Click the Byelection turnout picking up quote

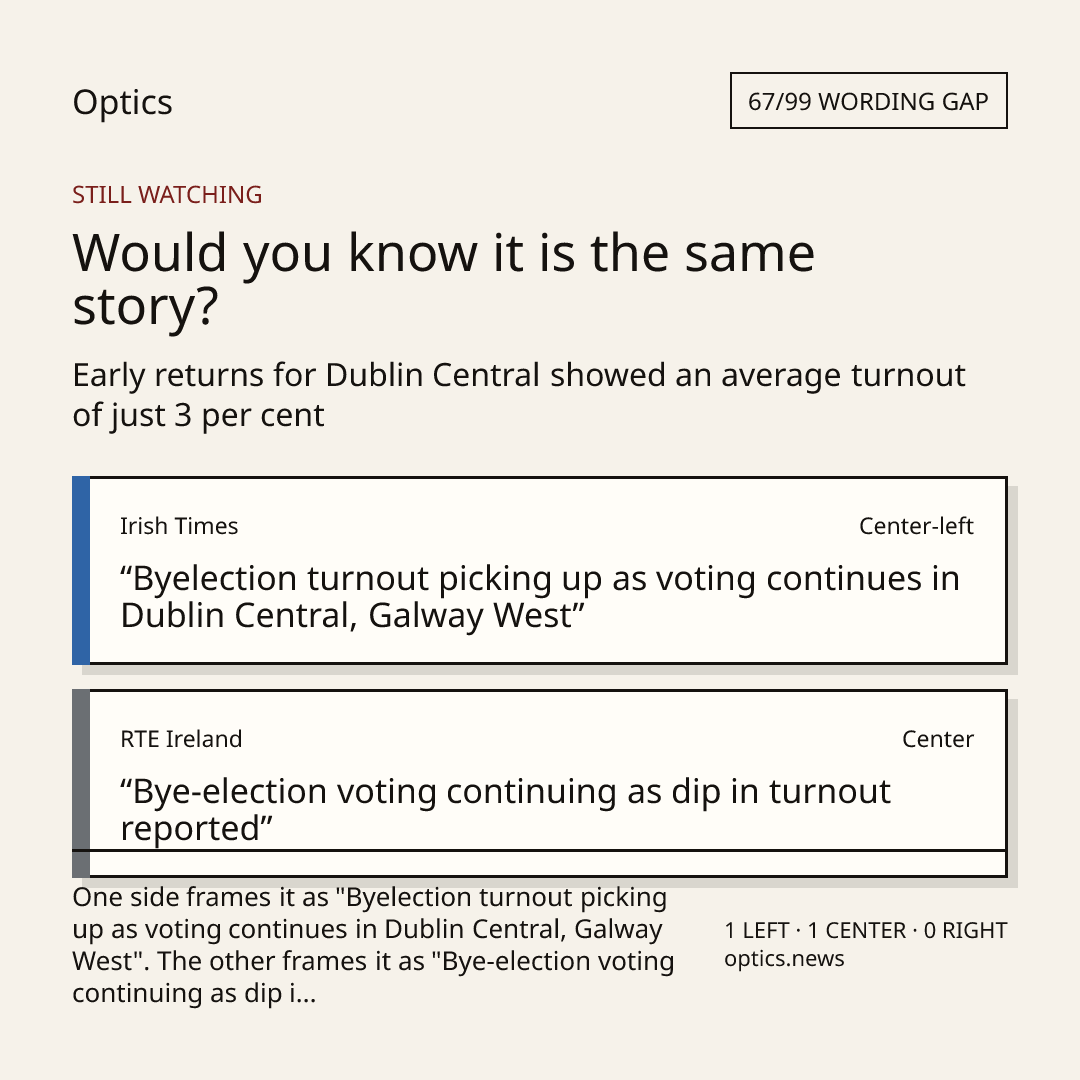[x=540, y=596]
